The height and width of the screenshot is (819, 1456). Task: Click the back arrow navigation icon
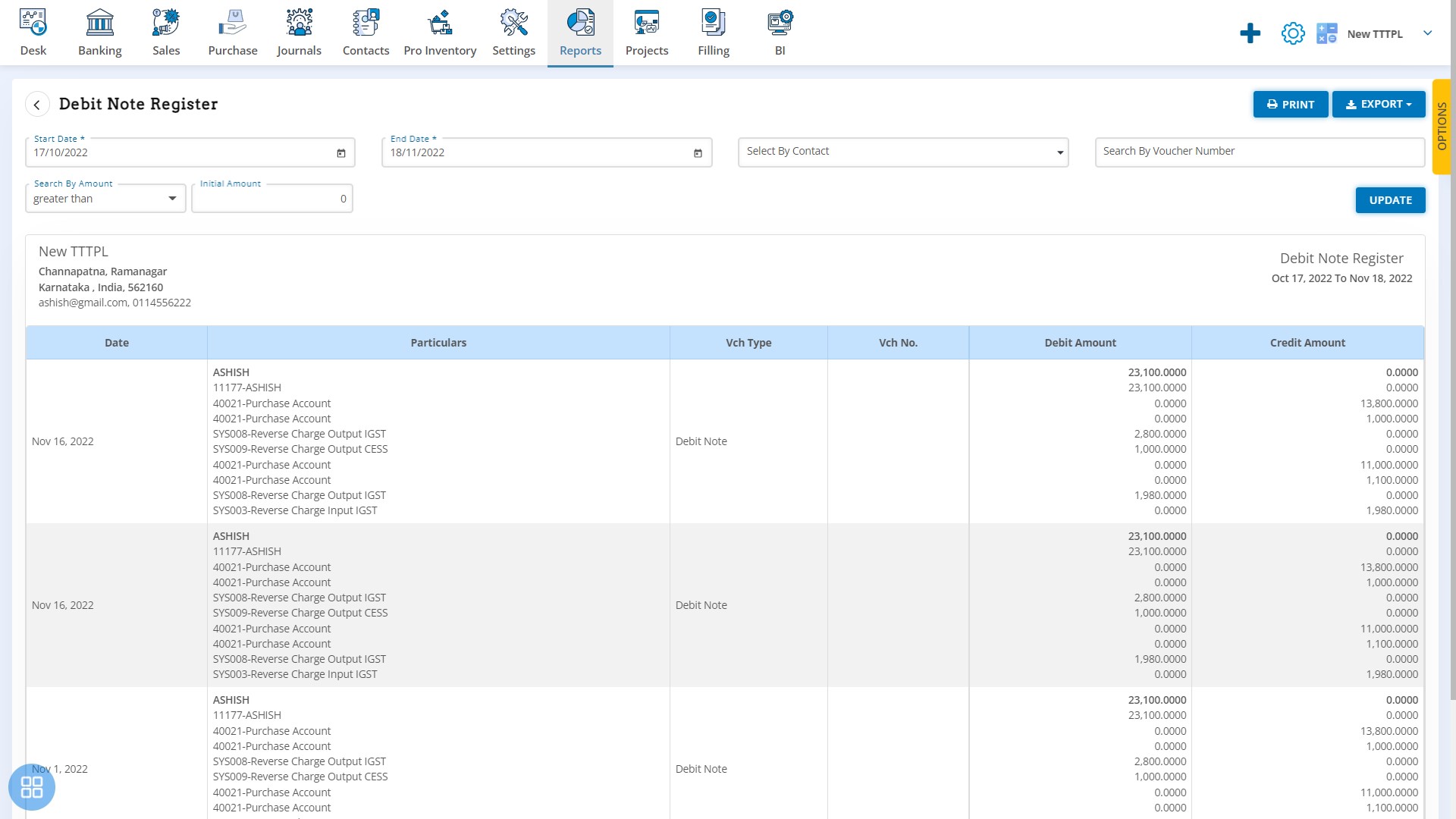coord(37,104)
